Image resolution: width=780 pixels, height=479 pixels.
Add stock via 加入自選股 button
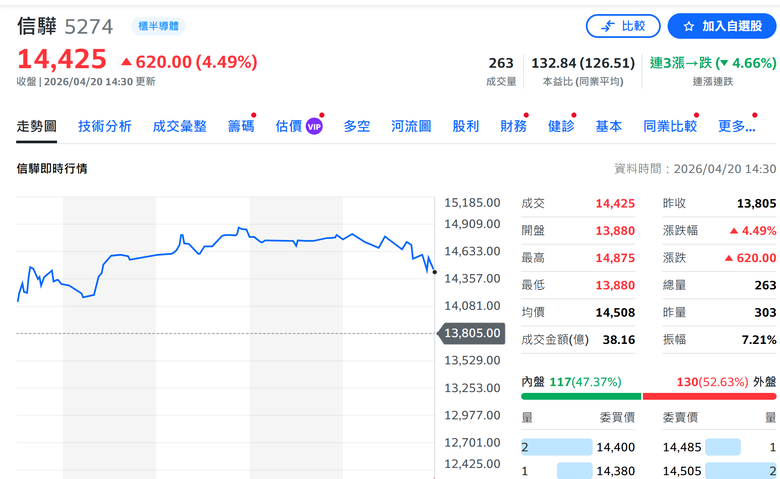tap(722, 26)
